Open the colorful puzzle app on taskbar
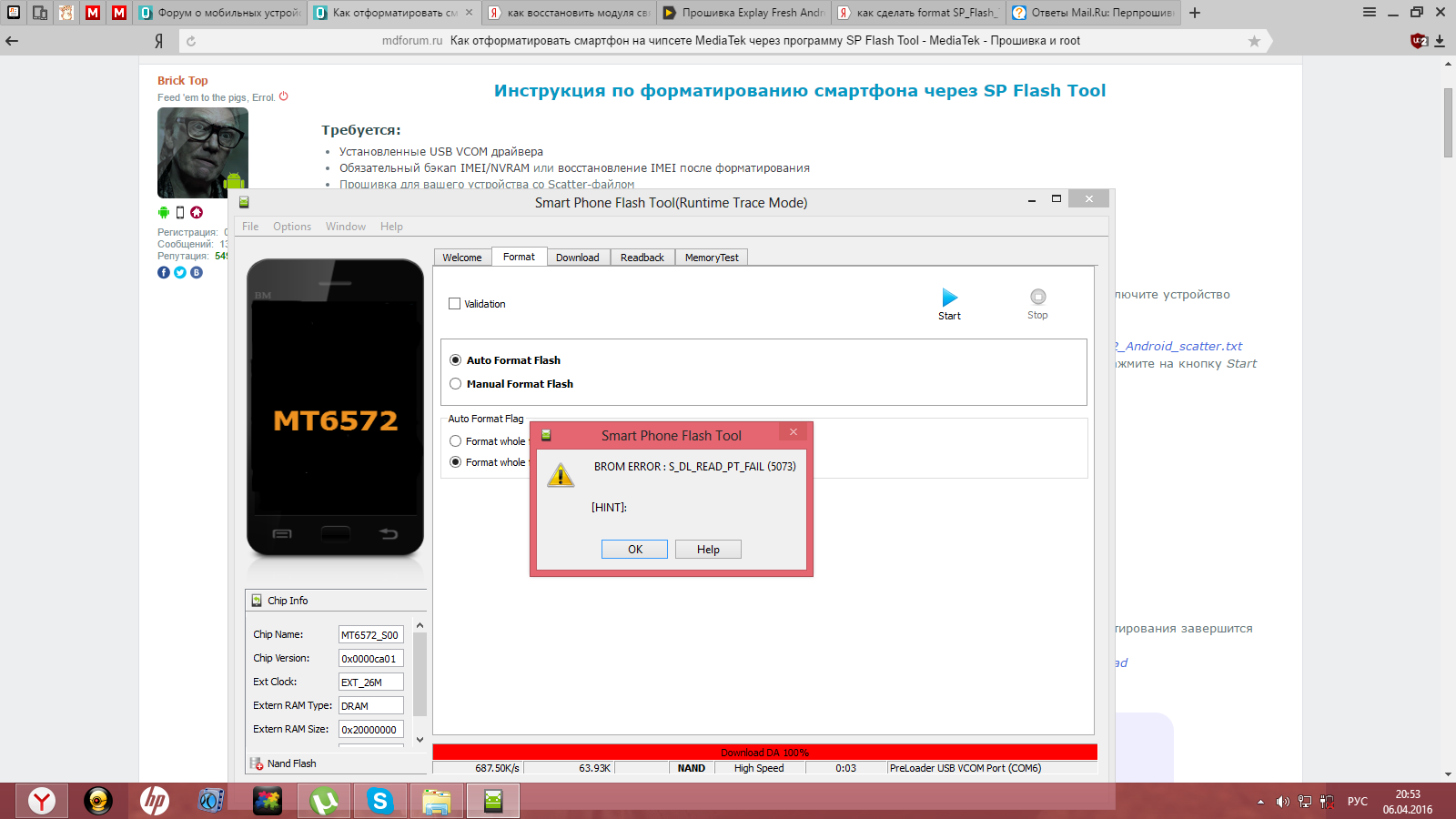 [268, 801]
